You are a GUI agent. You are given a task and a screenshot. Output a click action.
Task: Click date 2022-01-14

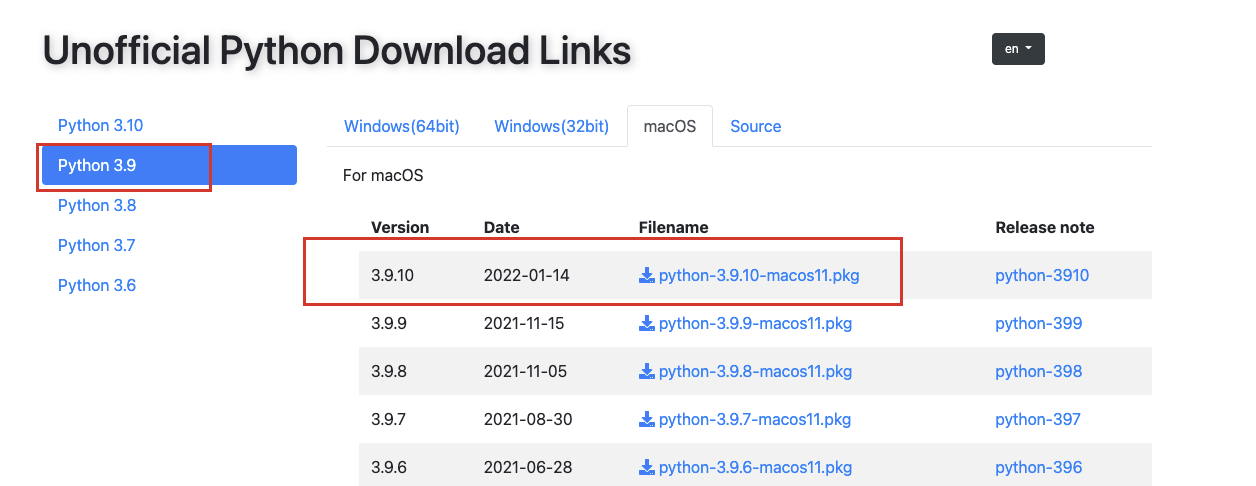(x=526, y=275)
